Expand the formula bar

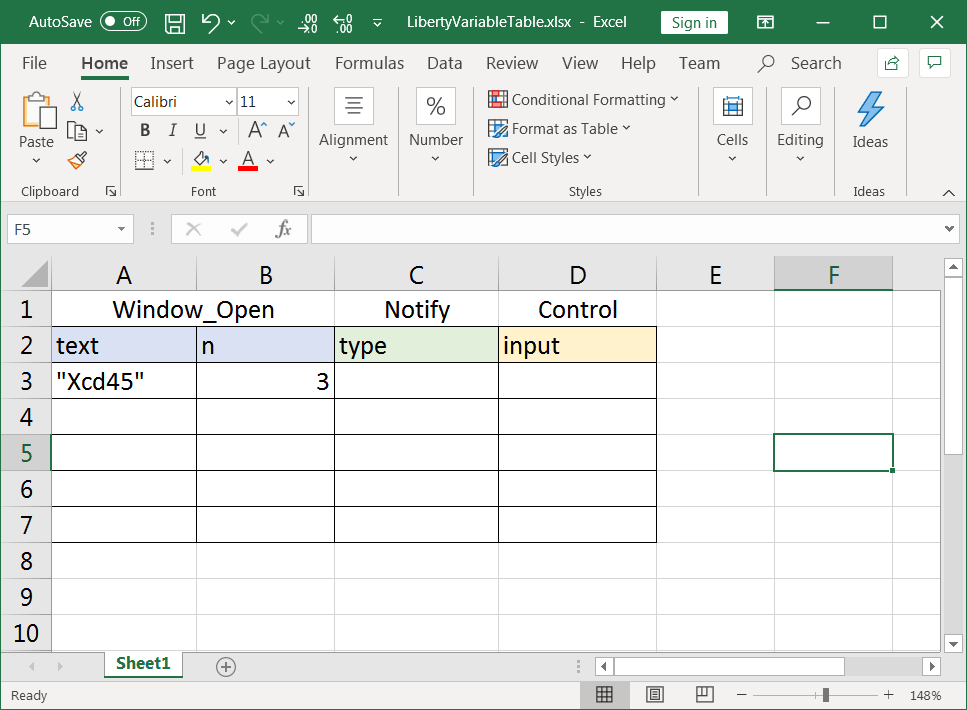click(x=949, y=229)
